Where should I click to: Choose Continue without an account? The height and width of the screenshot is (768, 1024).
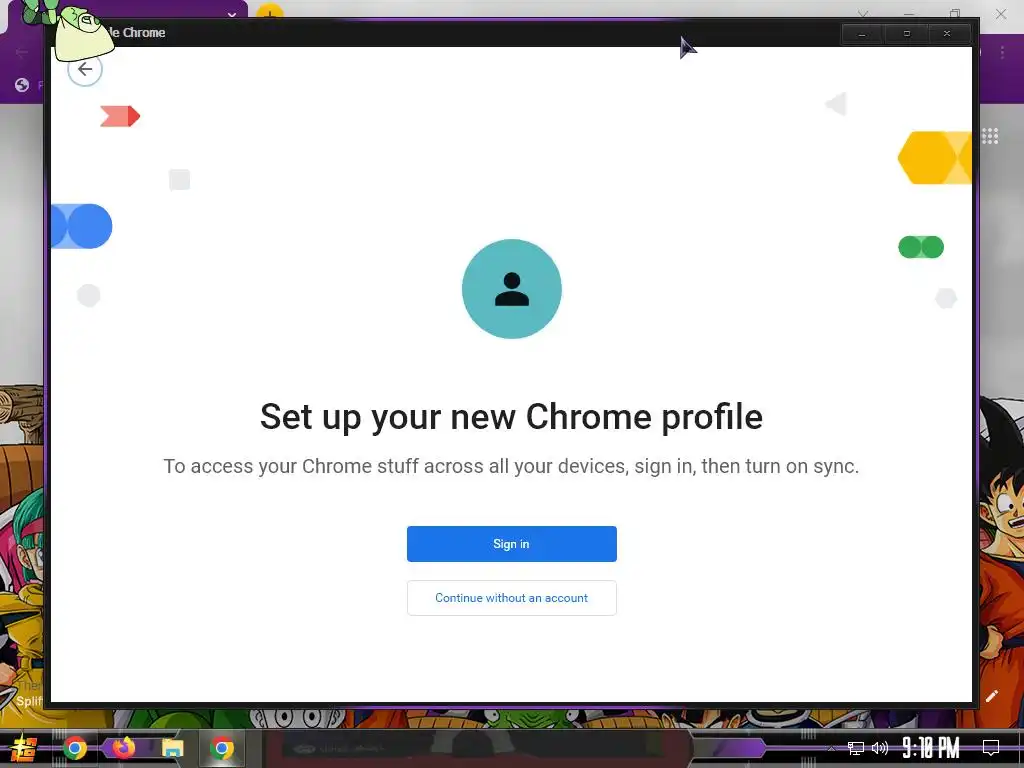click(511, 598)
